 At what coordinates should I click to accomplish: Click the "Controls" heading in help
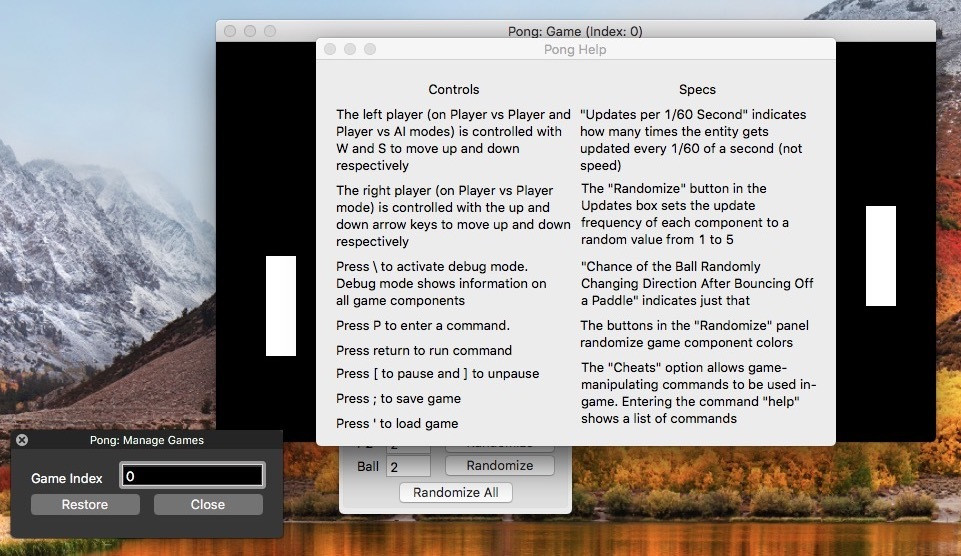(x=454, y=89)
